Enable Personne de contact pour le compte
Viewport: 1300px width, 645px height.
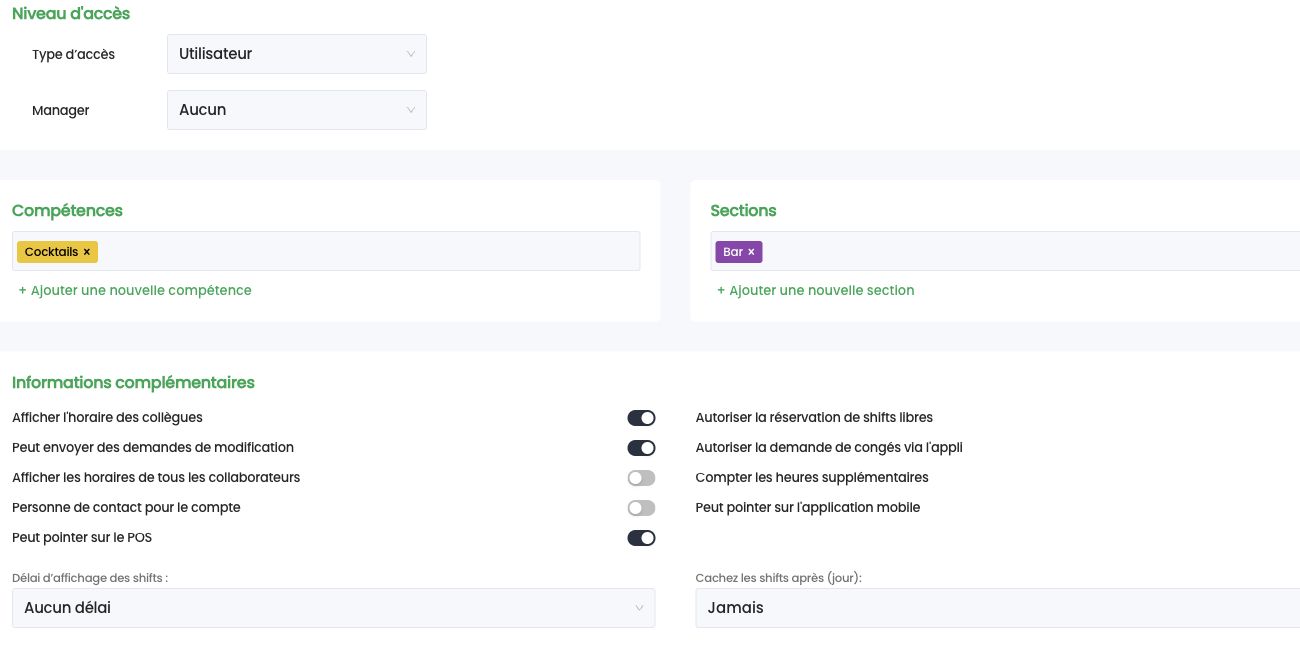click(x=641, y=508)
